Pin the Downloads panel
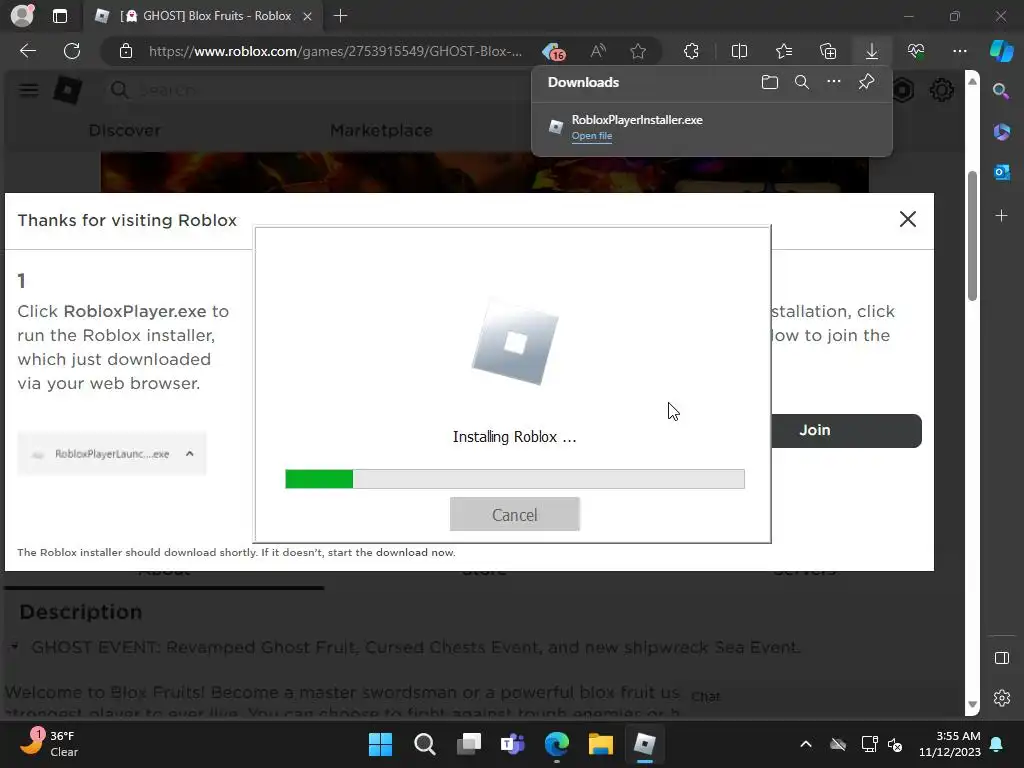This screenshot has width=1024, height=768. click(x=866, y=82)
